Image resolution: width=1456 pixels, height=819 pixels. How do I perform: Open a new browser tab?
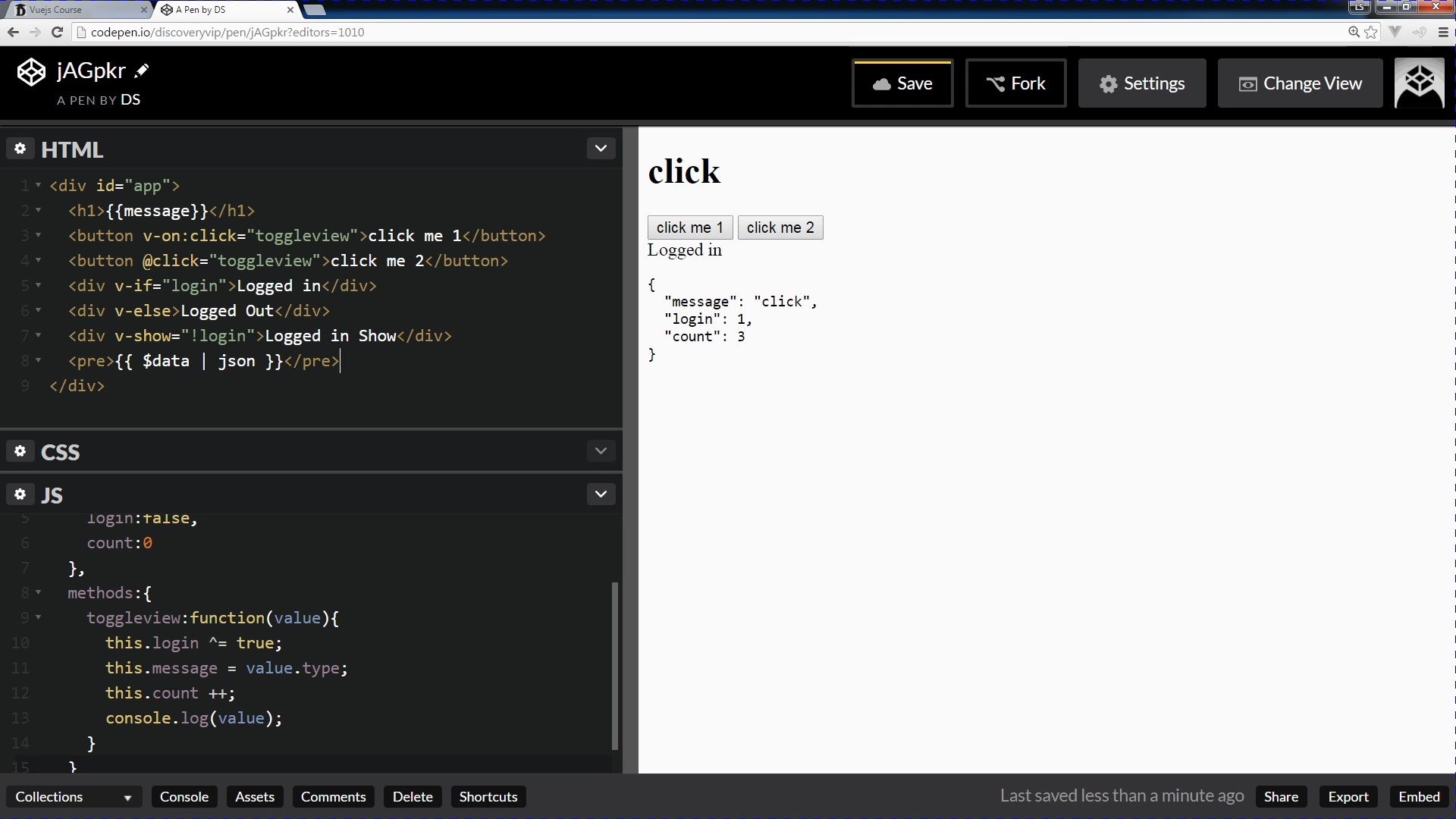tap(315, 10)
